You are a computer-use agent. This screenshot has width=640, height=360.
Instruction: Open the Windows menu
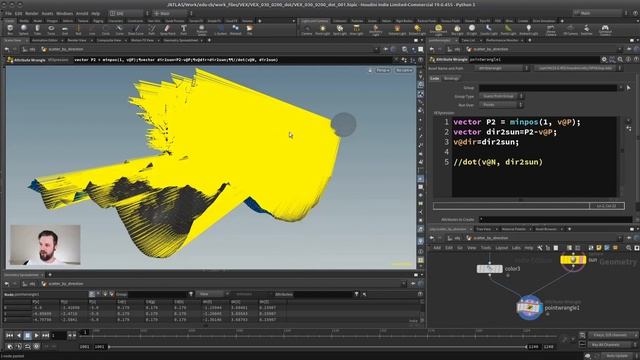click(x=64, y=13)
